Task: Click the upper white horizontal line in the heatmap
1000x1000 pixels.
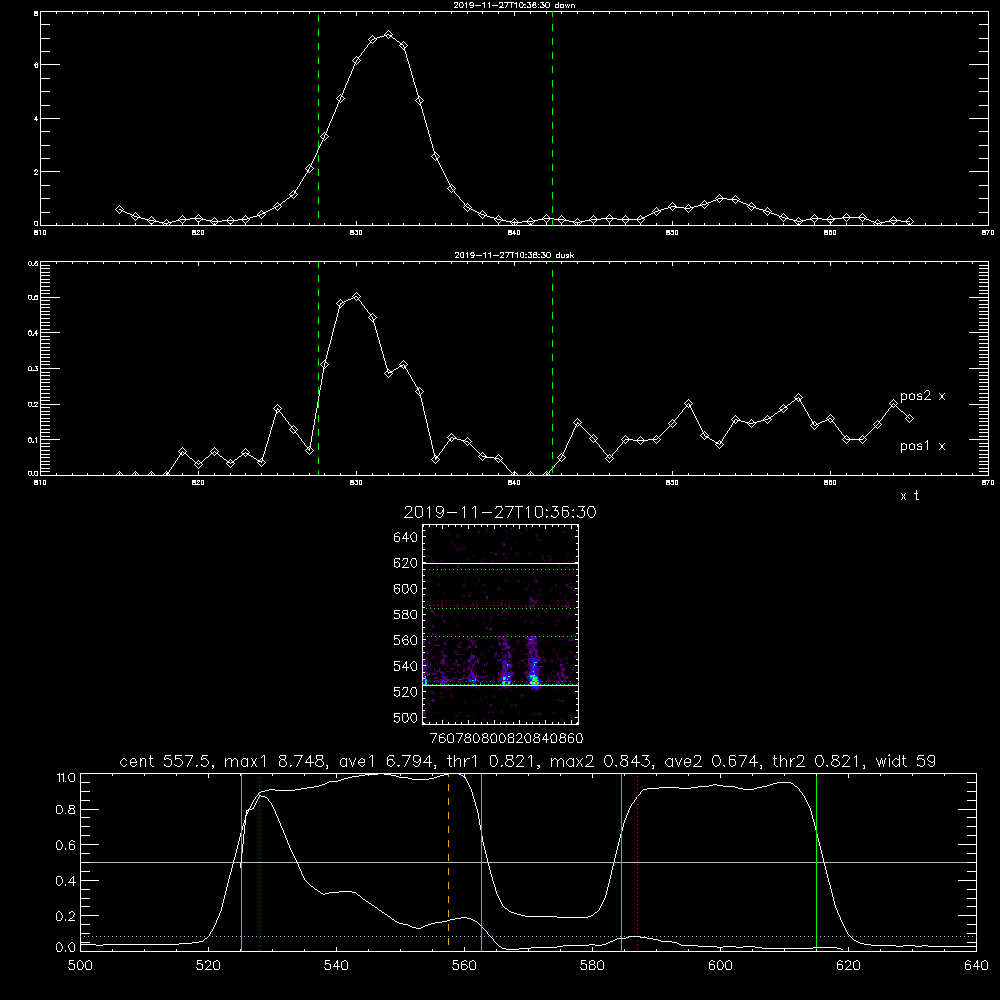Action: click(501, 563)
